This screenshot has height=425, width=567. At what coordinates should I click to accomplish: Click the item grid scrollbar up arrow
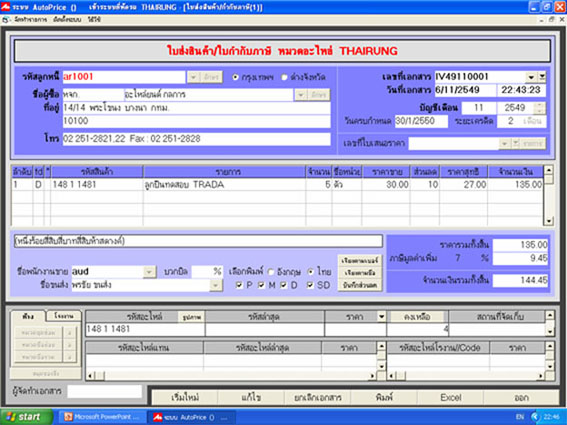pos(549,170)
